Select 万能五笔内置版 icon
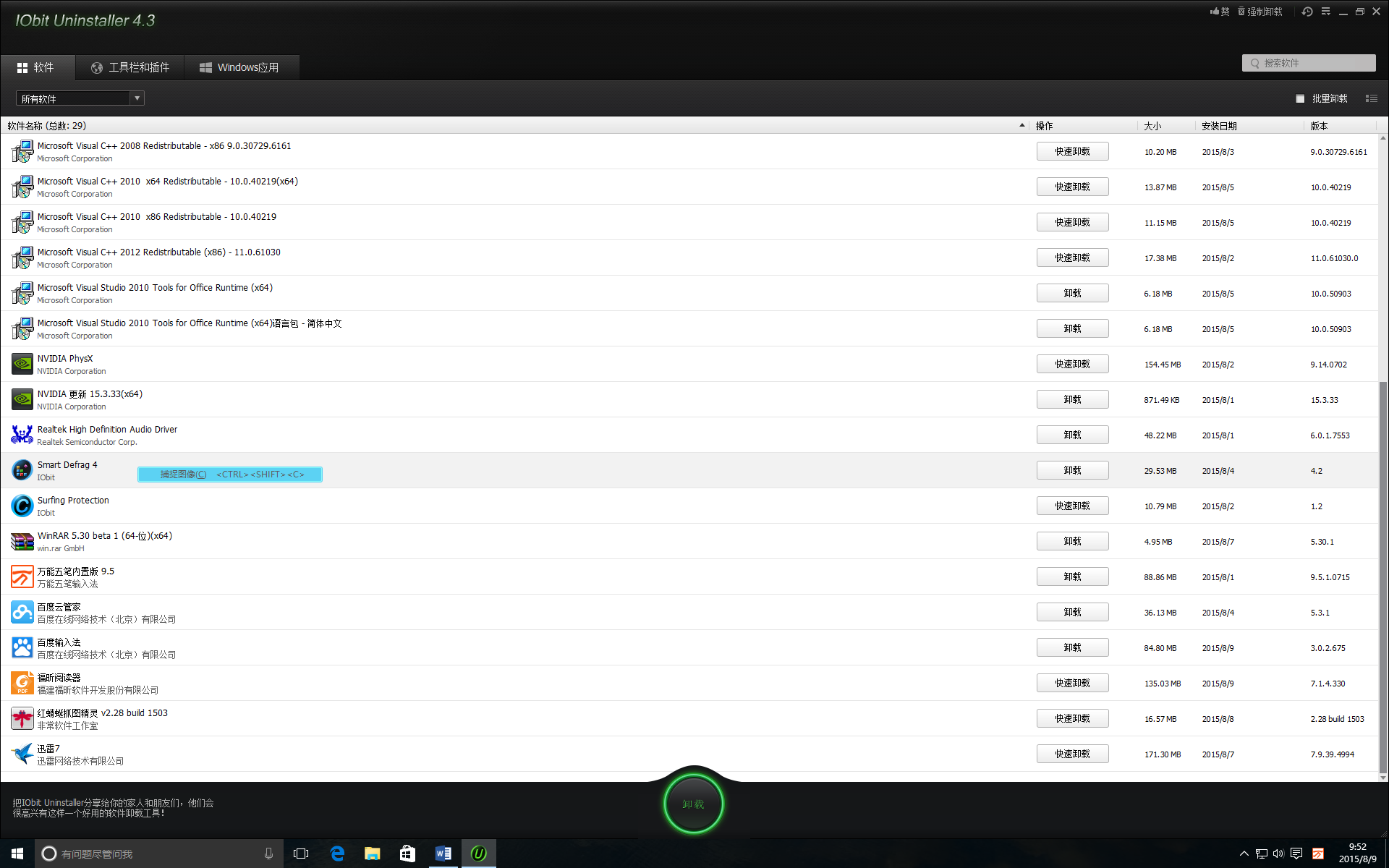Screen dimensions: 1389x868 (x=22, y=576)
